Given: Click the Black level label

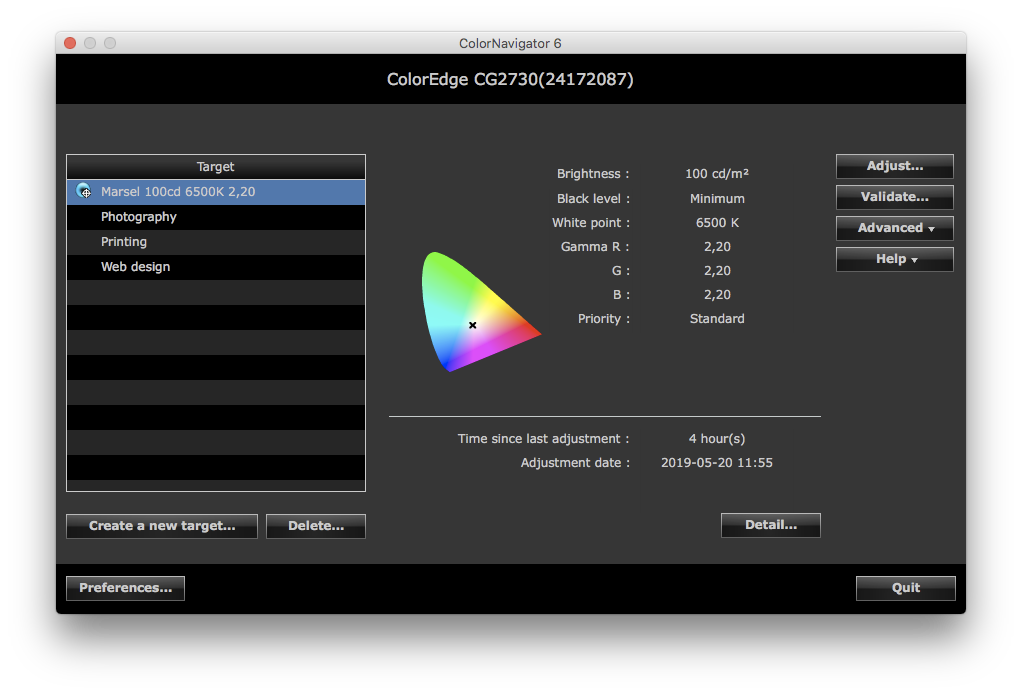Looking at the screenshot, I should [x=593, y=199].
